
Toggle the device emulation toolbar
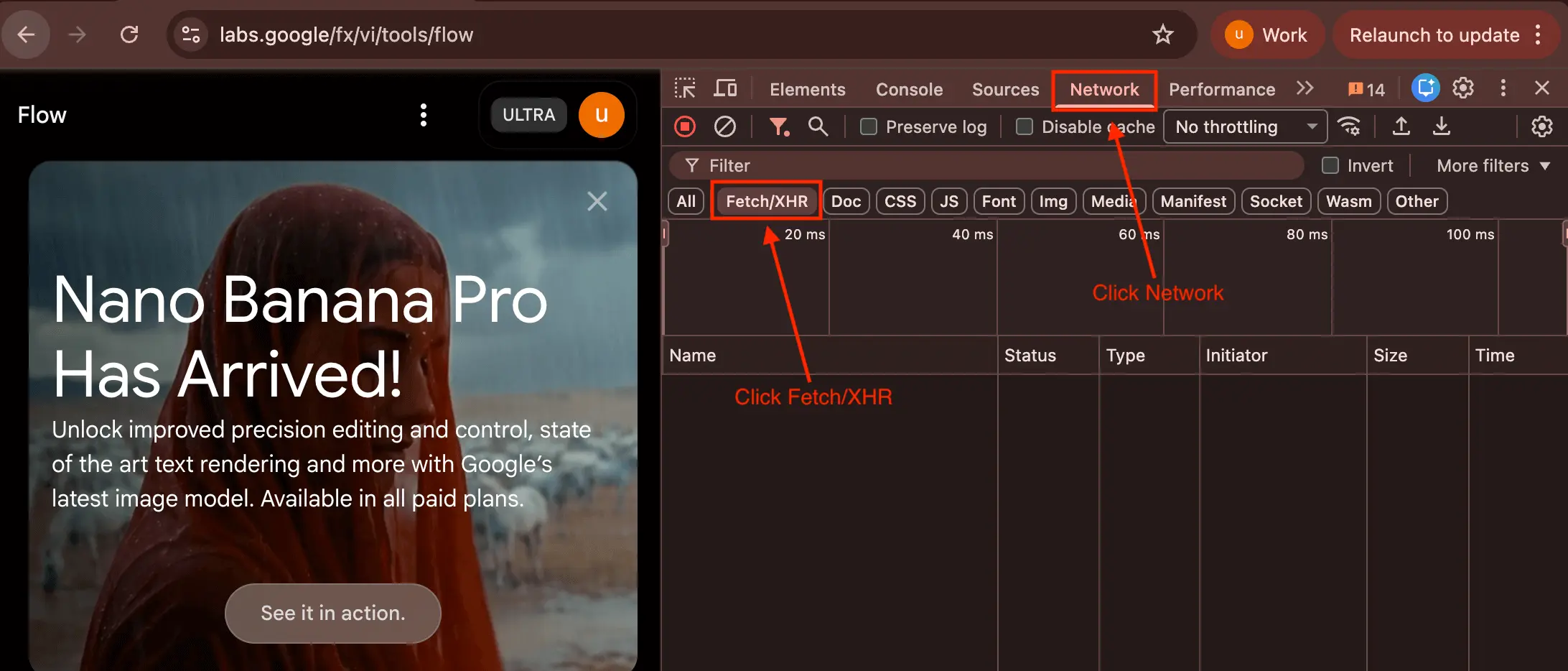point(725,88)
